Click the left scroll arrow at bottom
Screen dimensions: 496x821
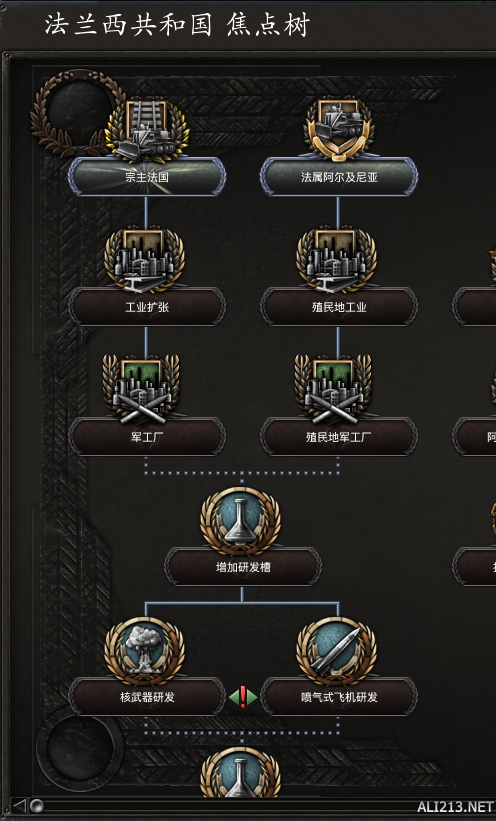click(x=19, y=805)
